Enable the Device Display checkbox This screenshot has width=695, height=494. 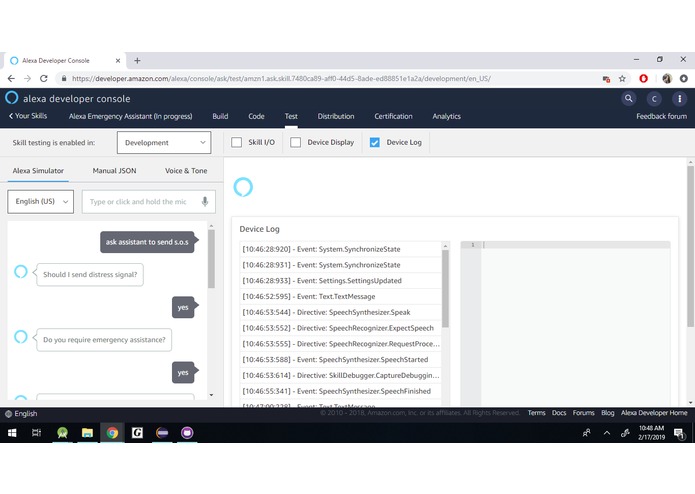tap(296, 142)
